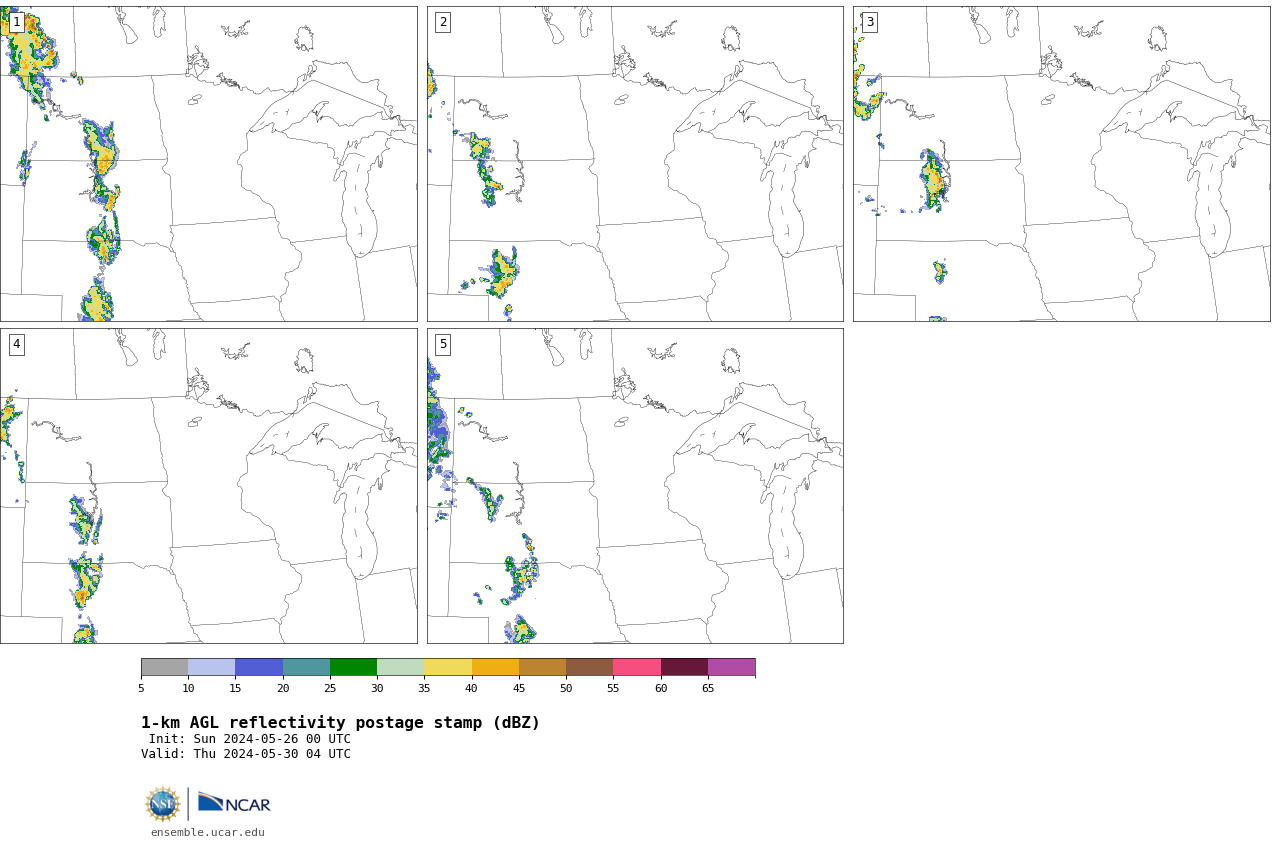Click the light lavender 10-15 dBZ swatch
Viewport: 1280px width, 844px height.
[x=212, y=667]
